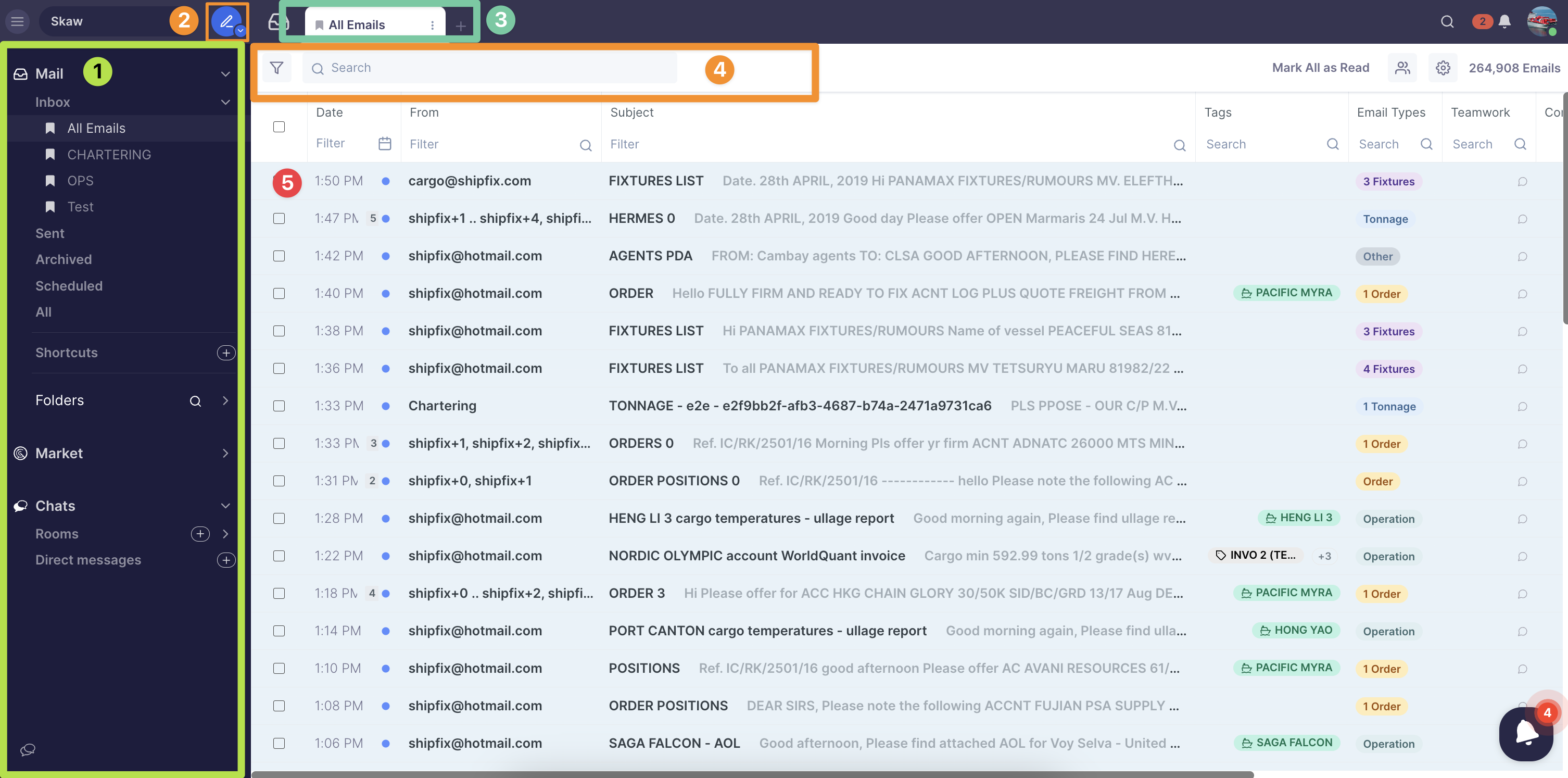Expand the Folders chevron arrow
This screenshot has height=778, width=1568.
click(x=225, y=400)
